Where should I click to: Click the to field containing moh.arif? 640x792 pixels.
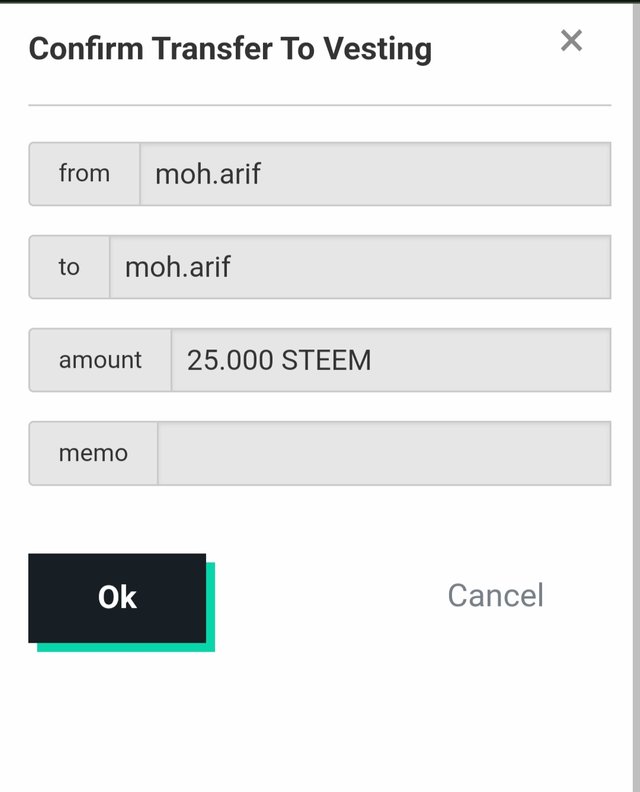(360, 267)
